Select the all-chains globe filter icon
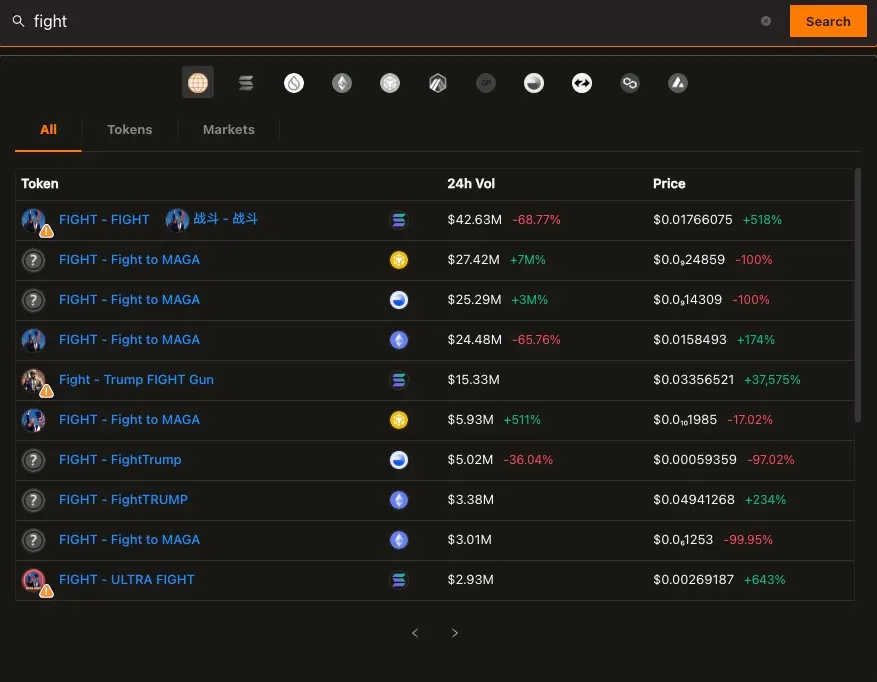Viewport: 877px width, 682px height. pos(198,83)
